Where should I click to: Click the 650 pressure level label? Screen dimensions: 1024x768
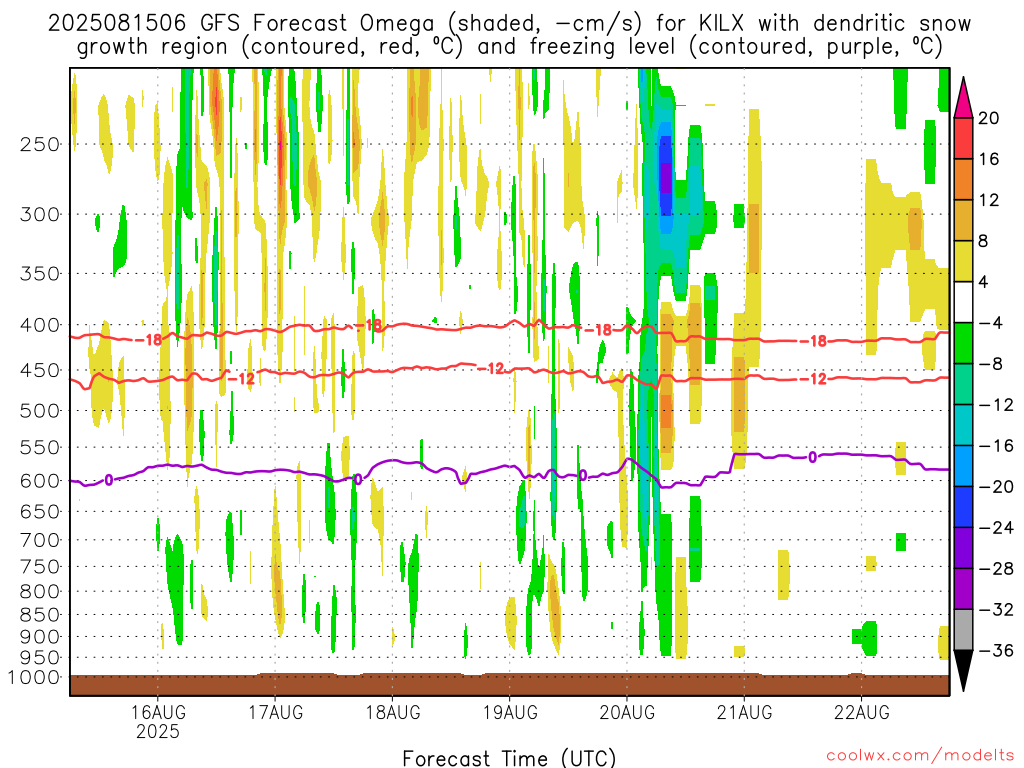coord(40,511)
